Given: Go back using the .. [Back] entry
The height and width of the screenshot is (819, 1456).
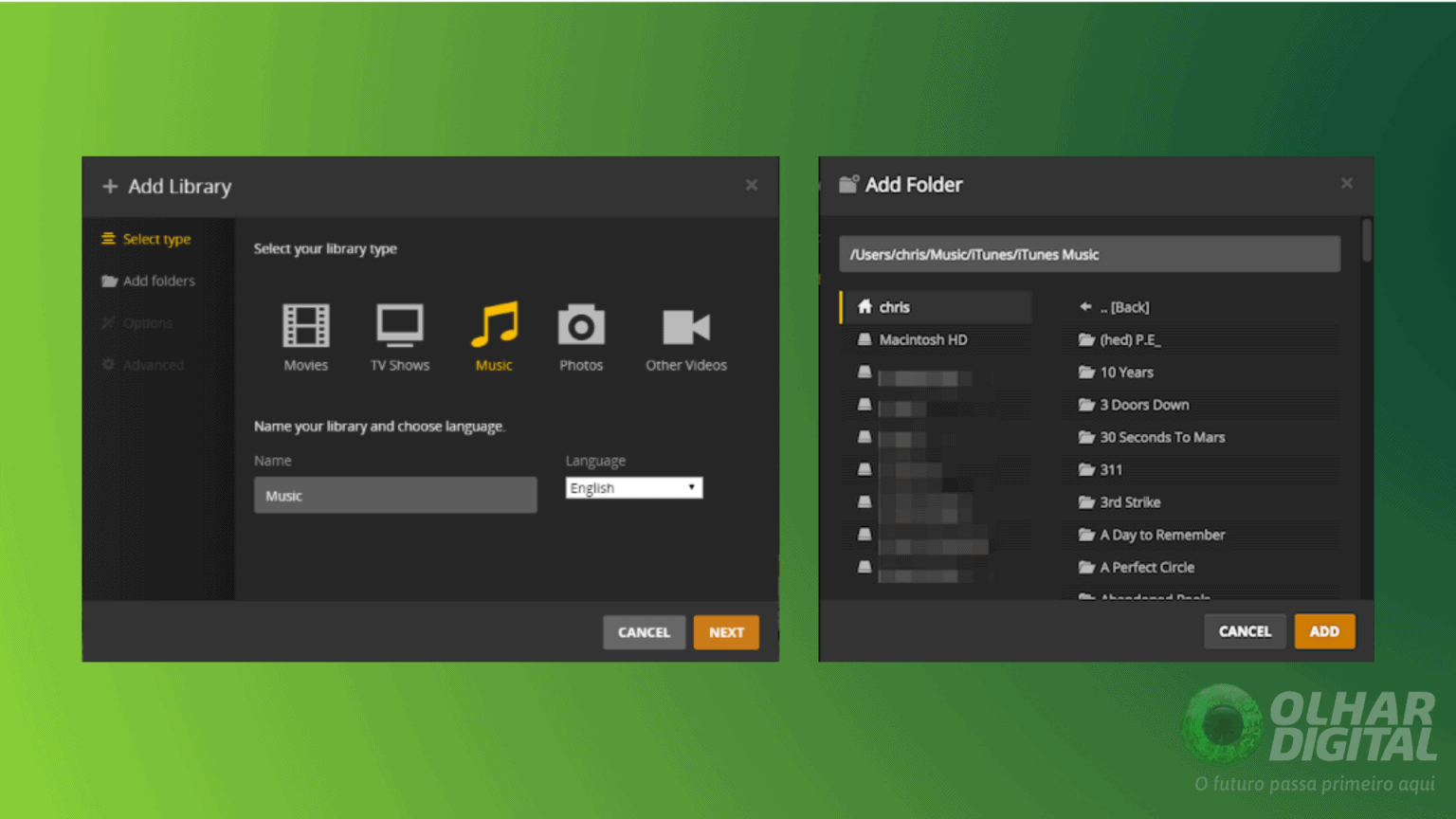Looking at the screenshot, I should pos(1114,307).
